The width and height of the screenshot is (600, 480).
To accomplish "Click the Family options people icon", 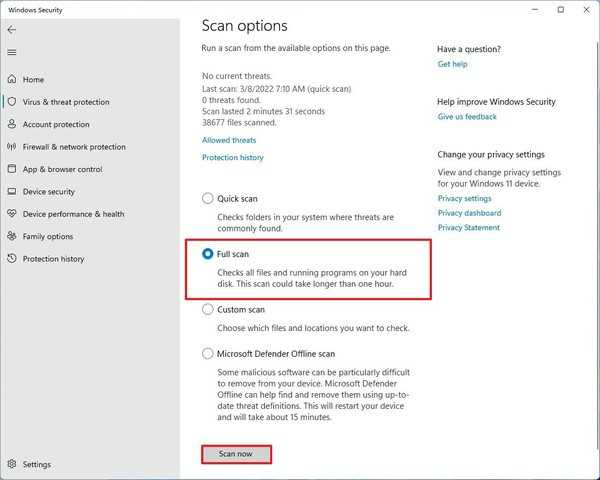I will pyautogui.click(x=12, y=236).
